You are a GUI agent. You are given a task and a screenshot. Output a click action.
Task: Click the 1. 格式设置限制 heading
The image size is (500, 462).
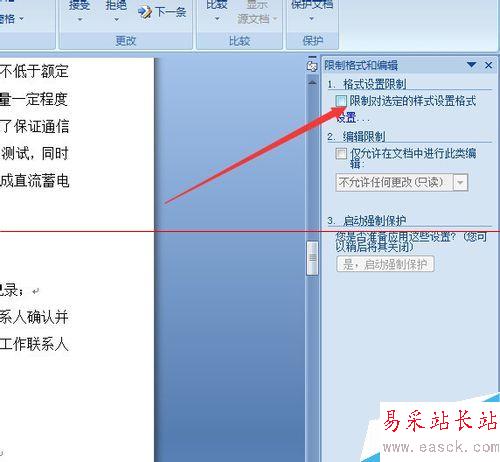(x=367, y=84)
